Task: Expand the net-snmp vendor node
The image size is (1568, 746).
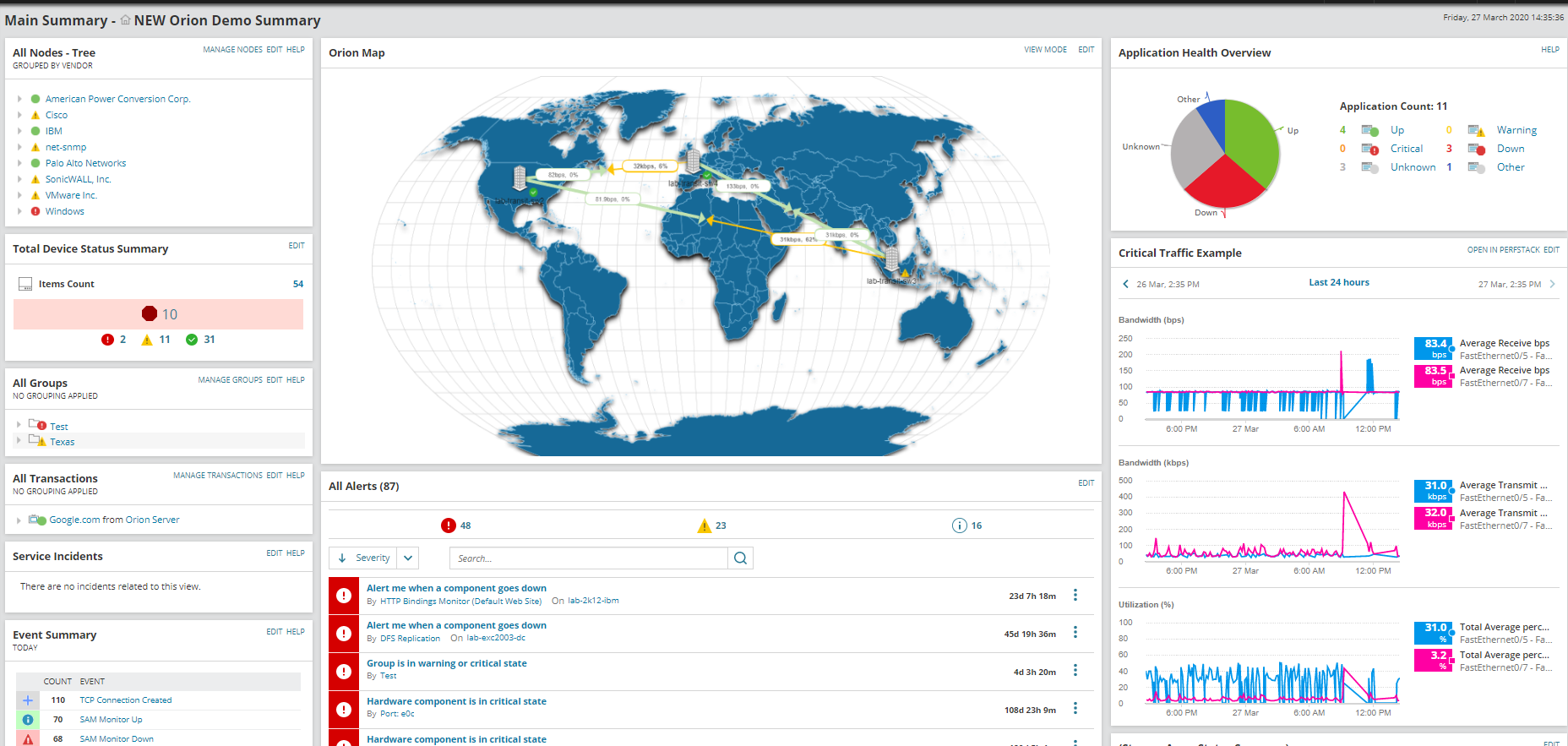Action: [19, 147]
